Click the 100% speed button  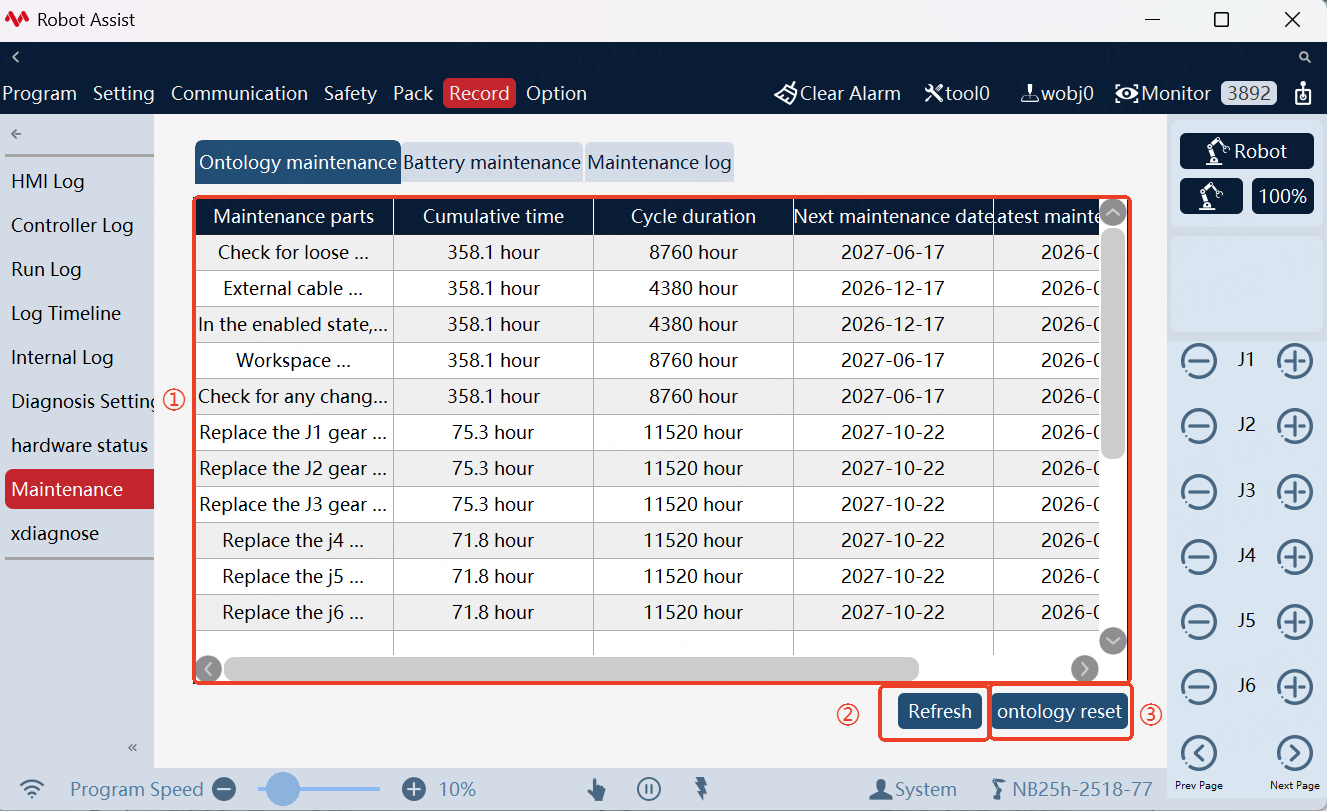pos(1283,196)
